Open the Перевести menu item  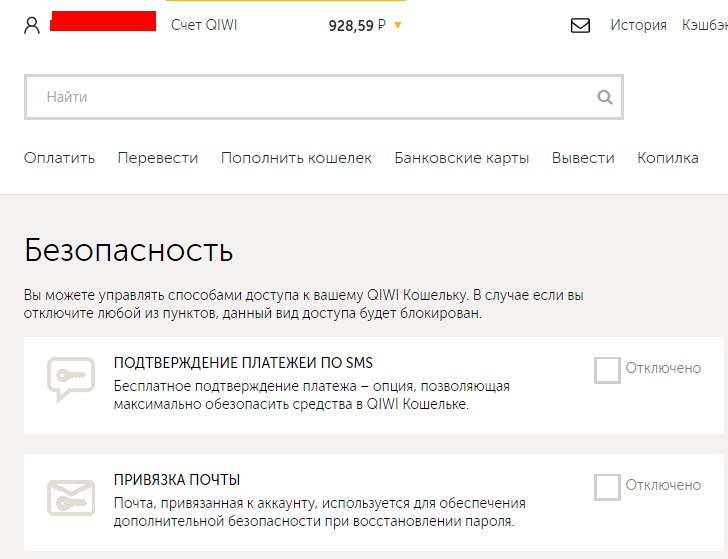click(158, 158)
